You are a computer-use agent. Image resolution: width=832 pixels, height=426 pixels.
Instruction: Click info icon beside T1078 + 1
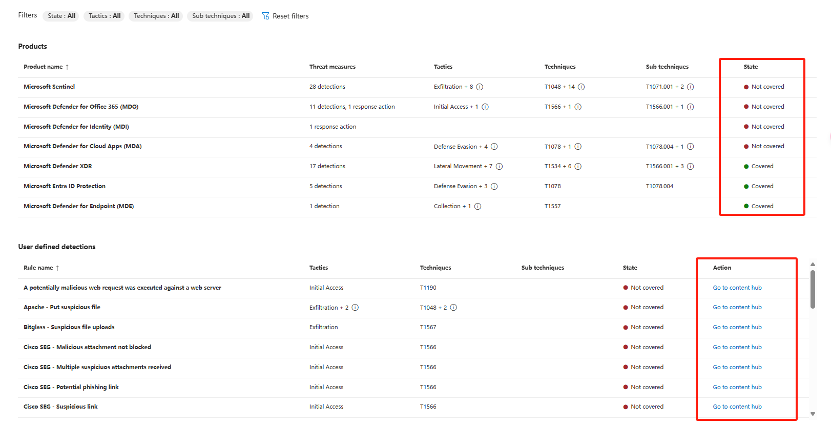(x=578, y=146)
